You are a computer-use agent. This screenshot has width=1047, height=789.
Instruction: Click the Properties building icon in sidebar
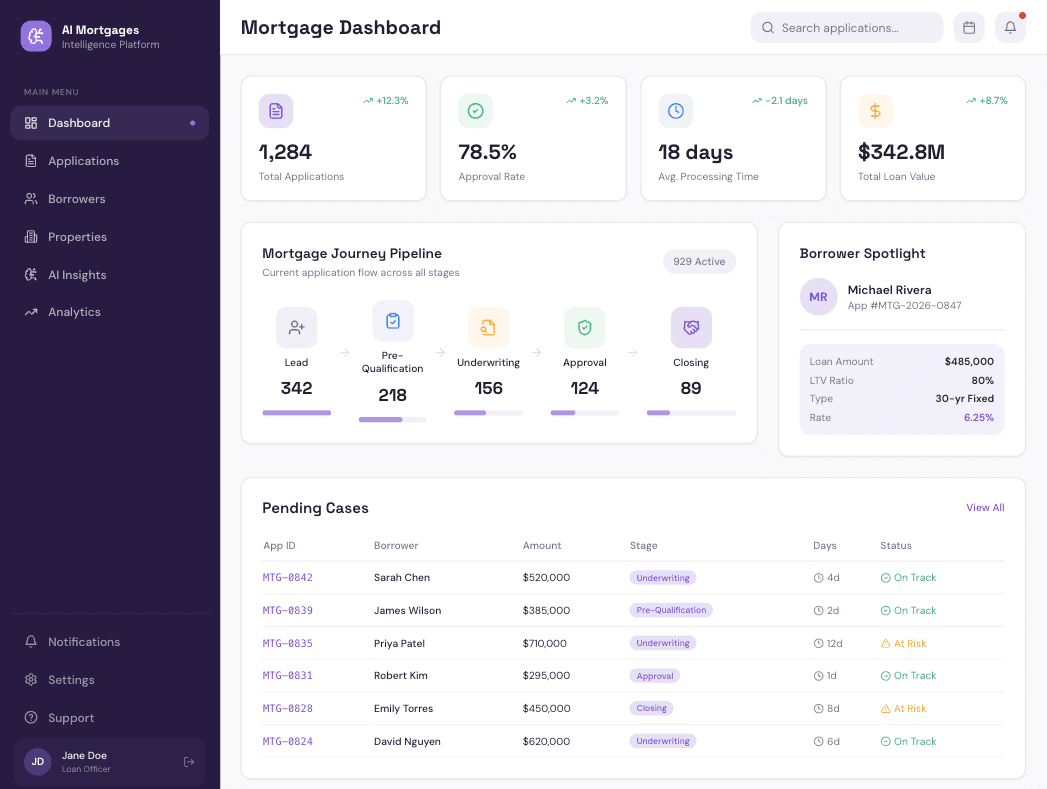pos(31,237)
